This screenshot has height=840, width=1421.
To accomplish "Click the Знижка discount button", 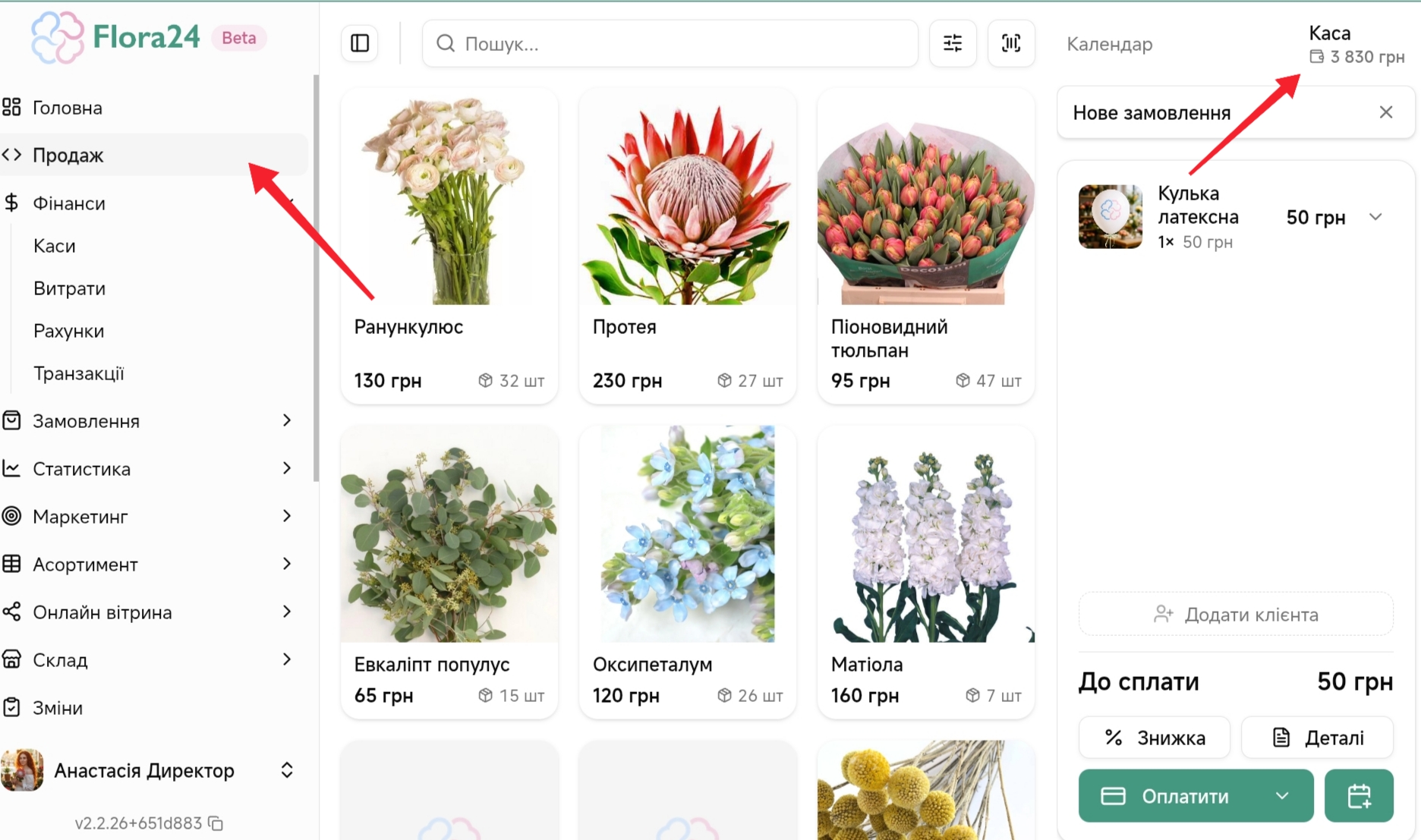I will click(x=1154, y=738).
